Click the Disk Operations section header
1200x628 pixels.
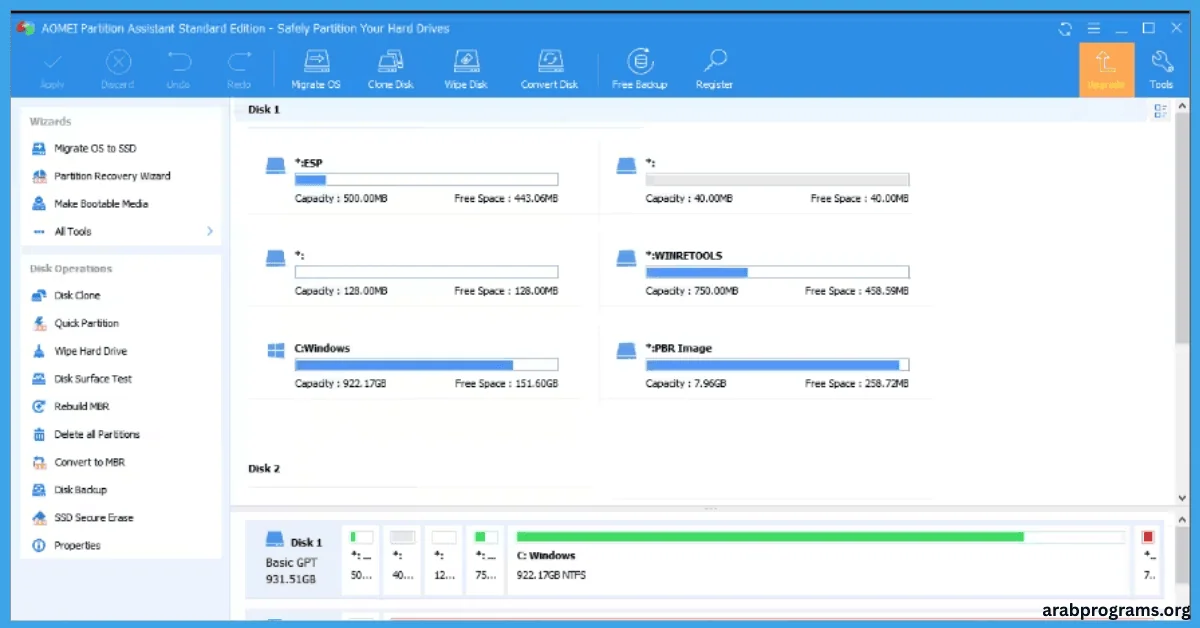pos(71,269)
